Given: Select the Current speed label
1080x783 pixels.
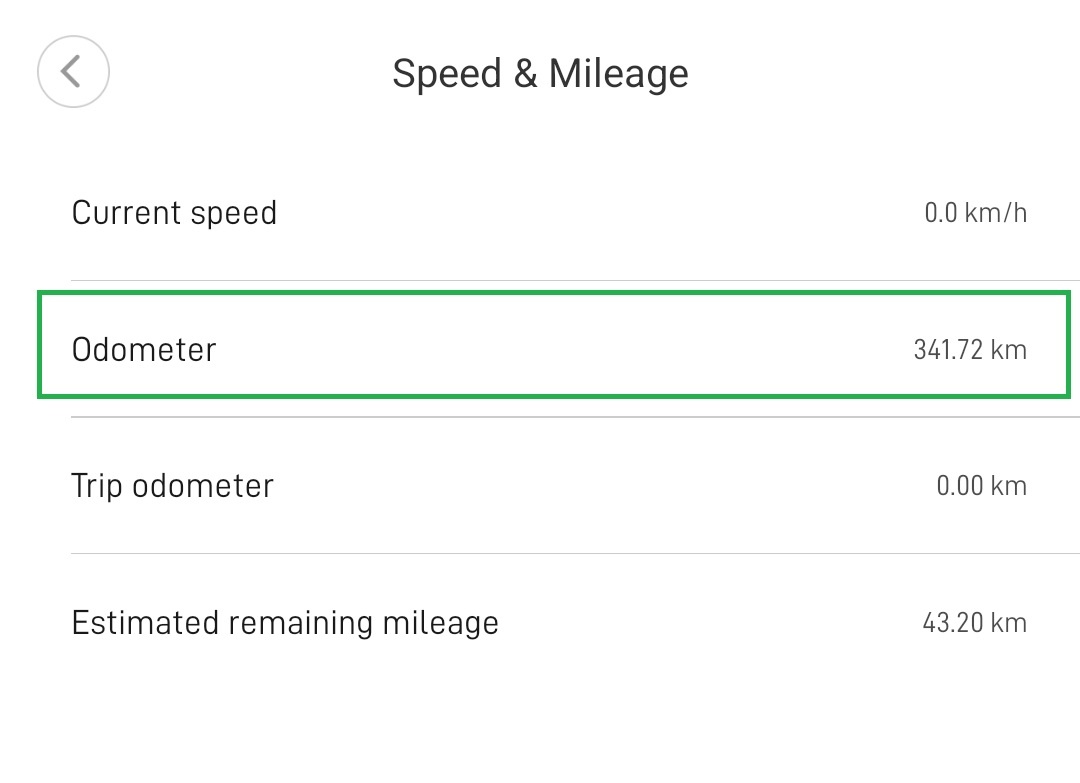Looking at the screenshot, I should (x=173, y=212).
